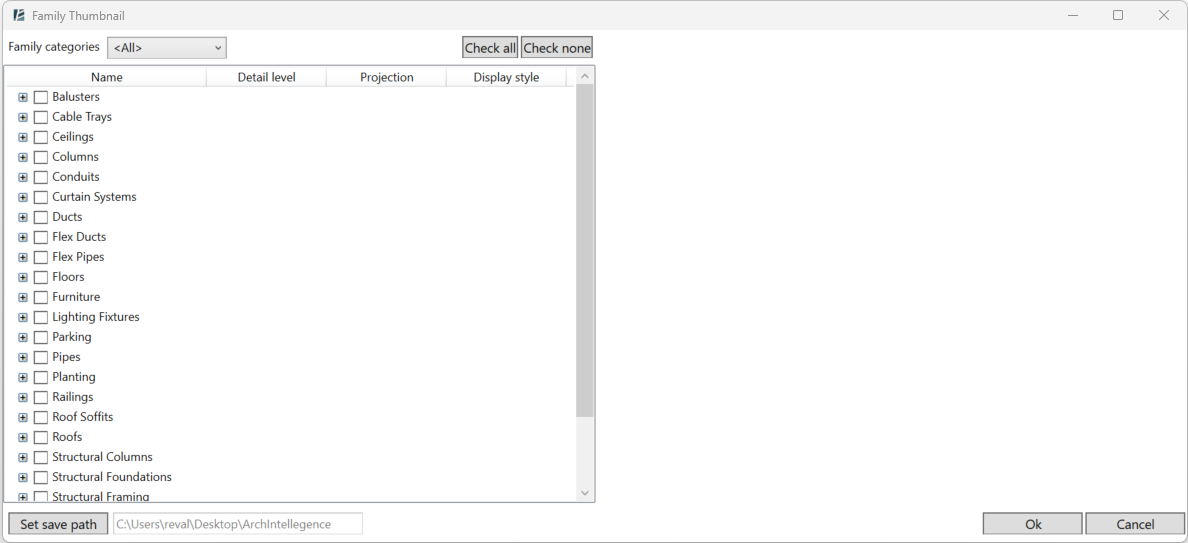Check the Flex Pipes checkbox
This screenshot has width=1188, height=543.
click(x=41, y=257)
